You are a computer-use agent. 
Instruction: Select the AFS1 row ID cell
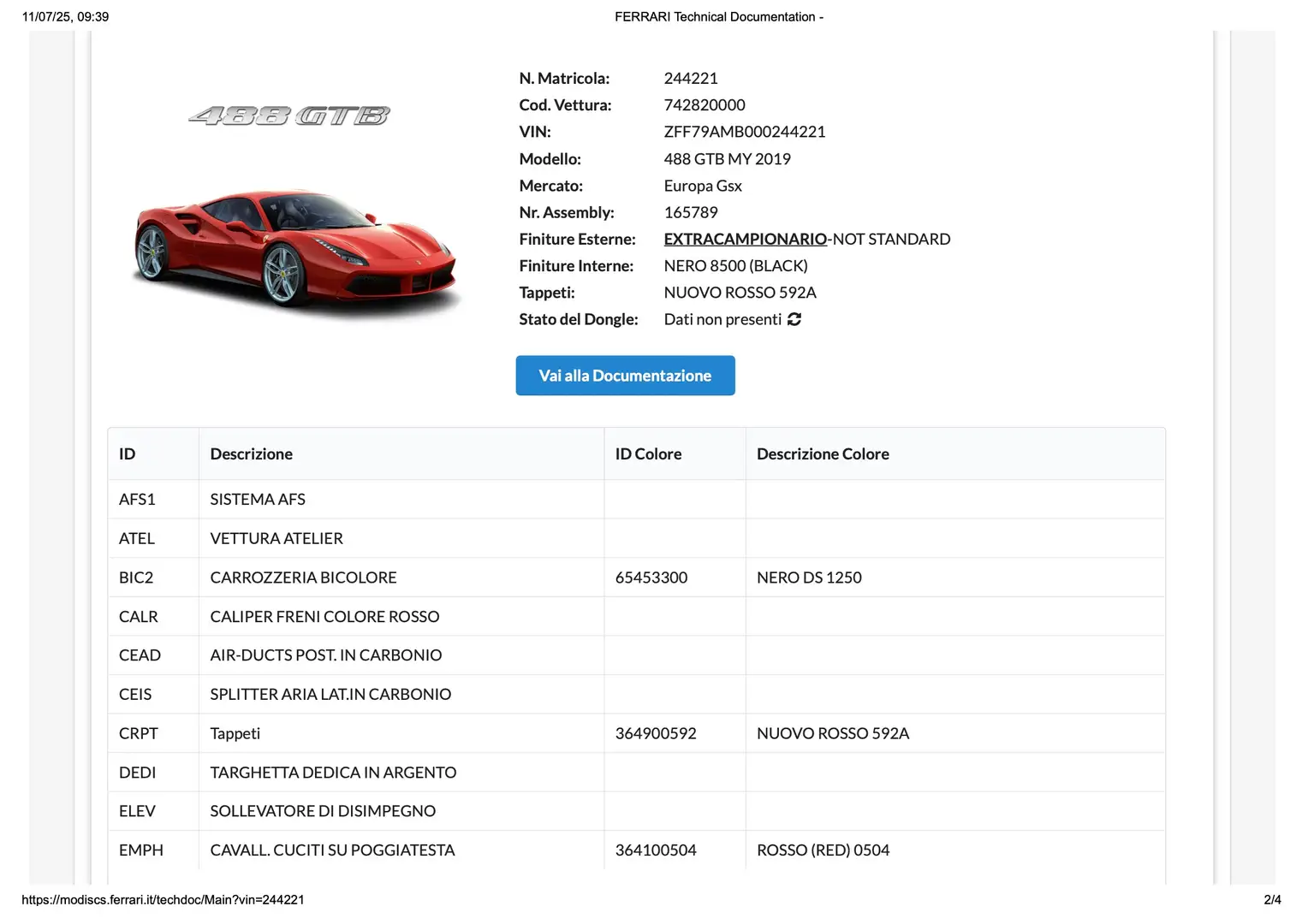(x=153, y=500)
